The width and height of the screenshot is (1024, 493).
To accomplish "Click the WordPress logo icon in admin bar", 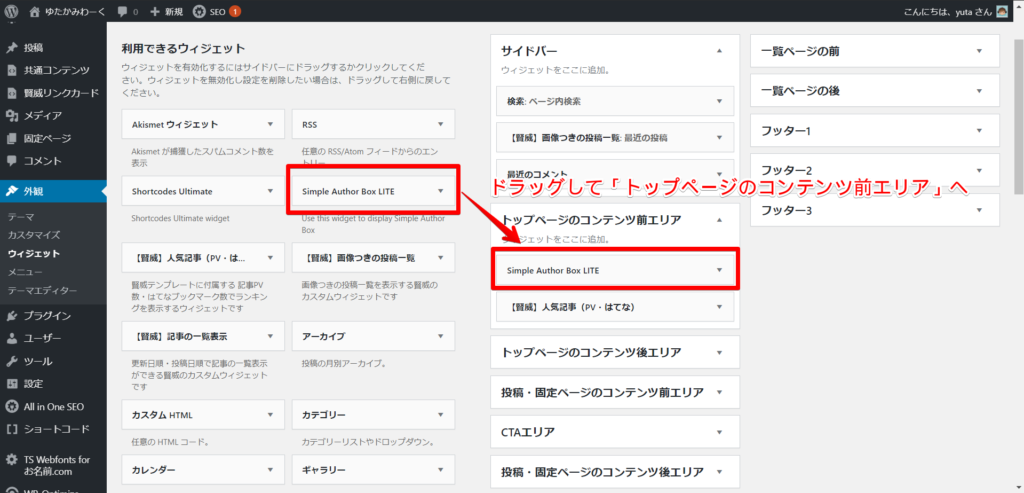I will [13, 11].
